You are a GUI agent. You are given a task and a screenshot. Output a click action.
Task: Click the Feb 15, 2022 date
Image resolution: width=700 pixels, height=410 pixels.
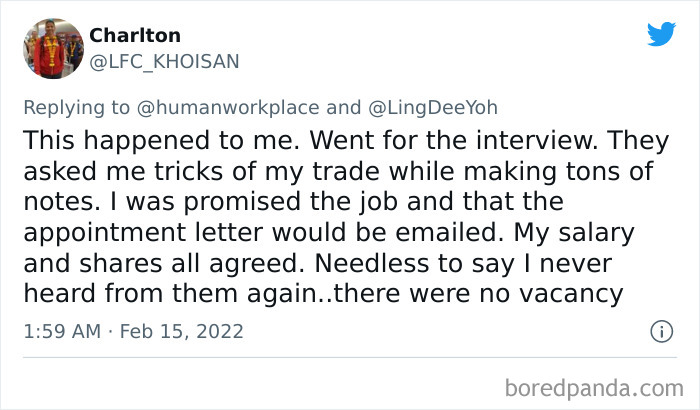coord(182,331)
